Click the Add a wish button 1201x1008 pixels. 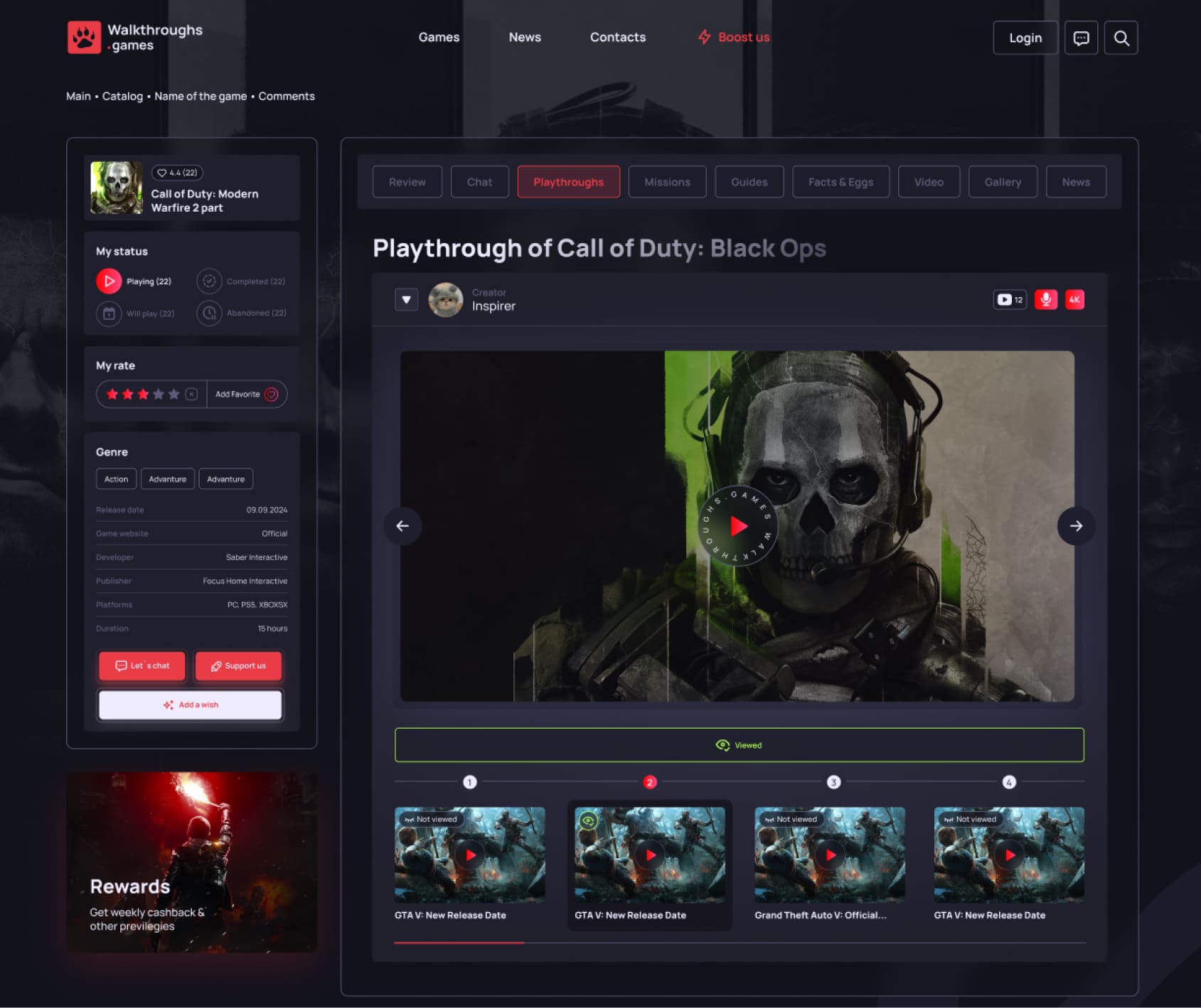(x=191, y=705)
